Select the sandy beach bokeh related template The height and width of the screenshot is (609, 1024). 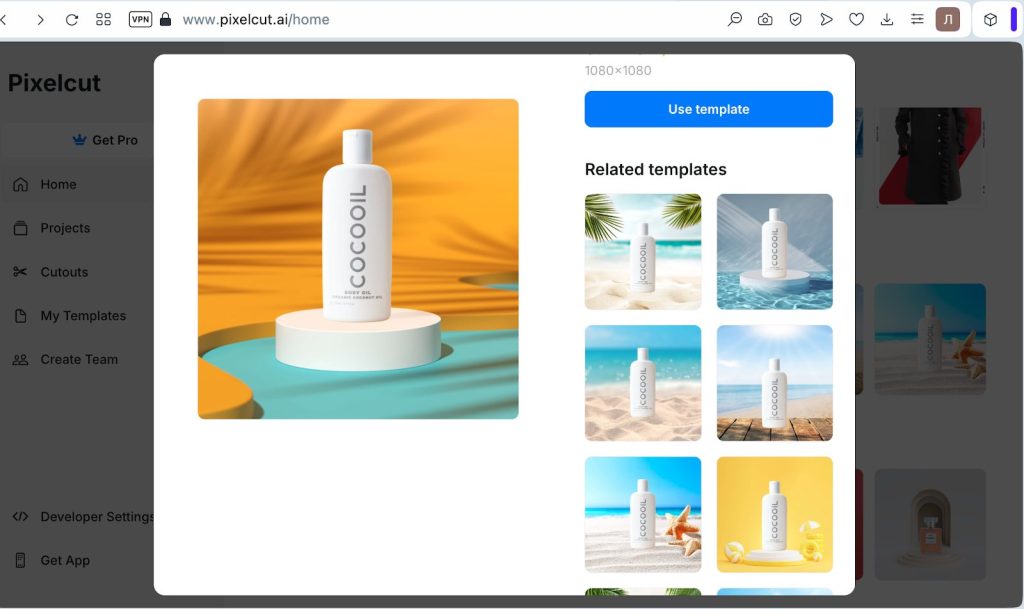[x=643, y=383]
